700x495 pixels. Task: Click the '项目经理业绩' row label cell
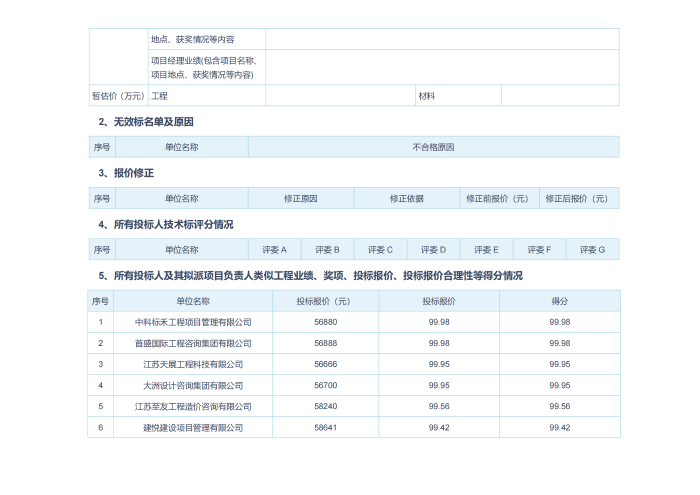[x=207, y=67]
